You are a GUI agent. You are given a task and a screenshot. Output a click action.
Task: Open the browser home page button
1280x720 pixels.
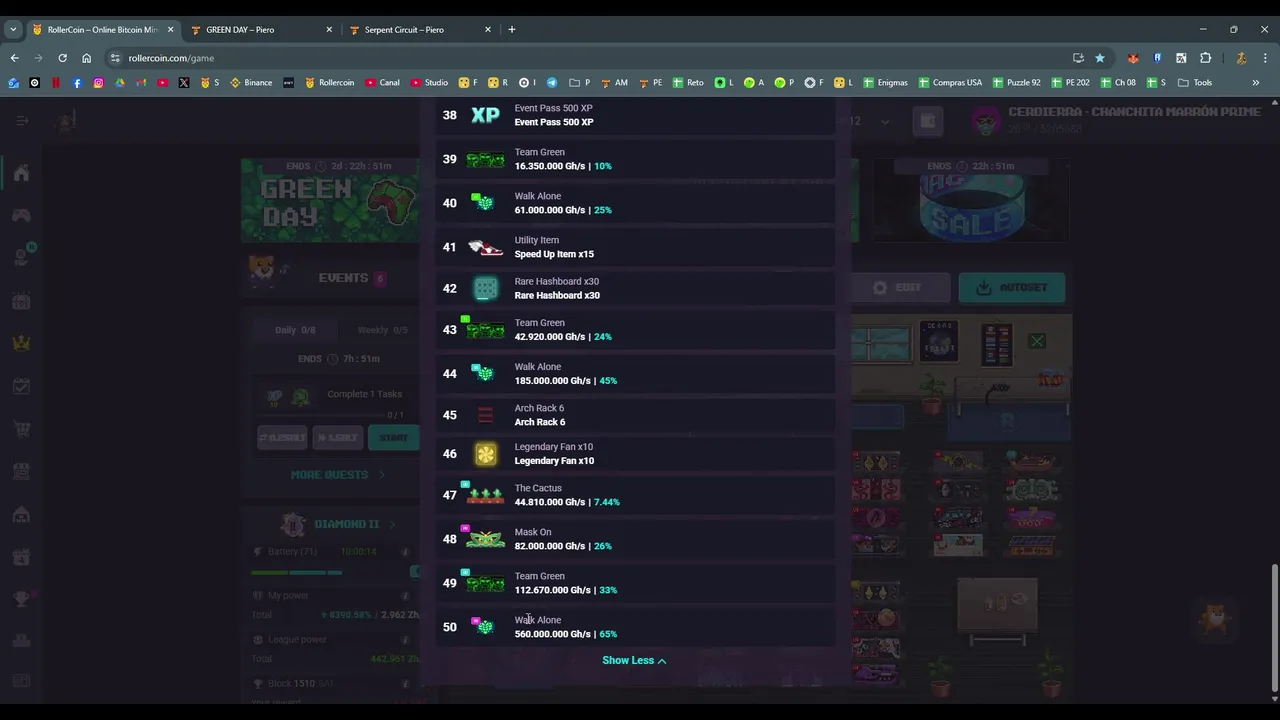coord(87,58)
